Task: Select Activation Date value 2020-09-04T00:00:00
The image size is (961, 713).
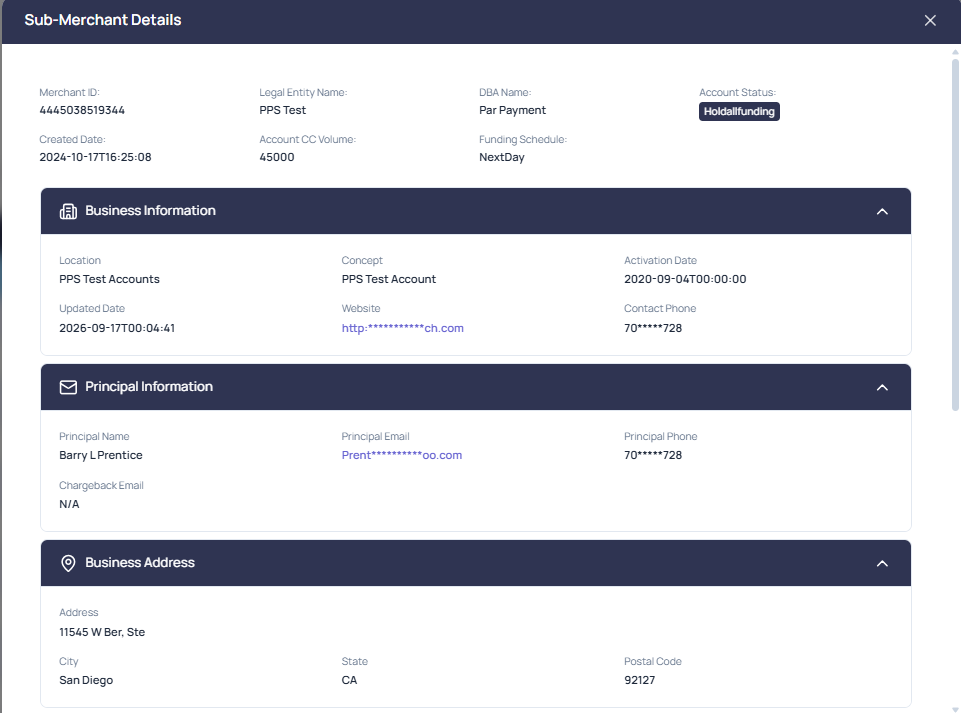Action: pyautogui.click(x=685, y=280)
